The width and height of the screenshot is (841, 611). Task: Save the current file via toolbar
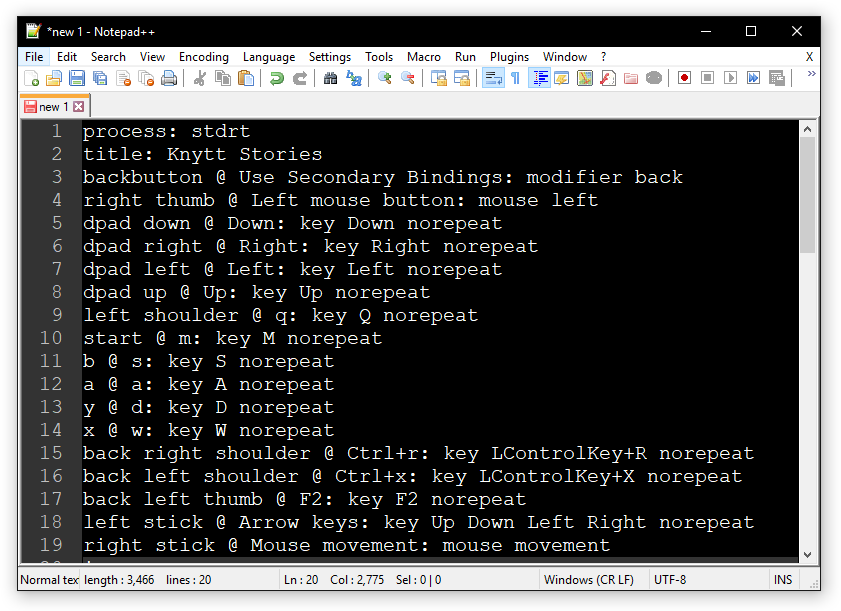[x=77, y=78]
